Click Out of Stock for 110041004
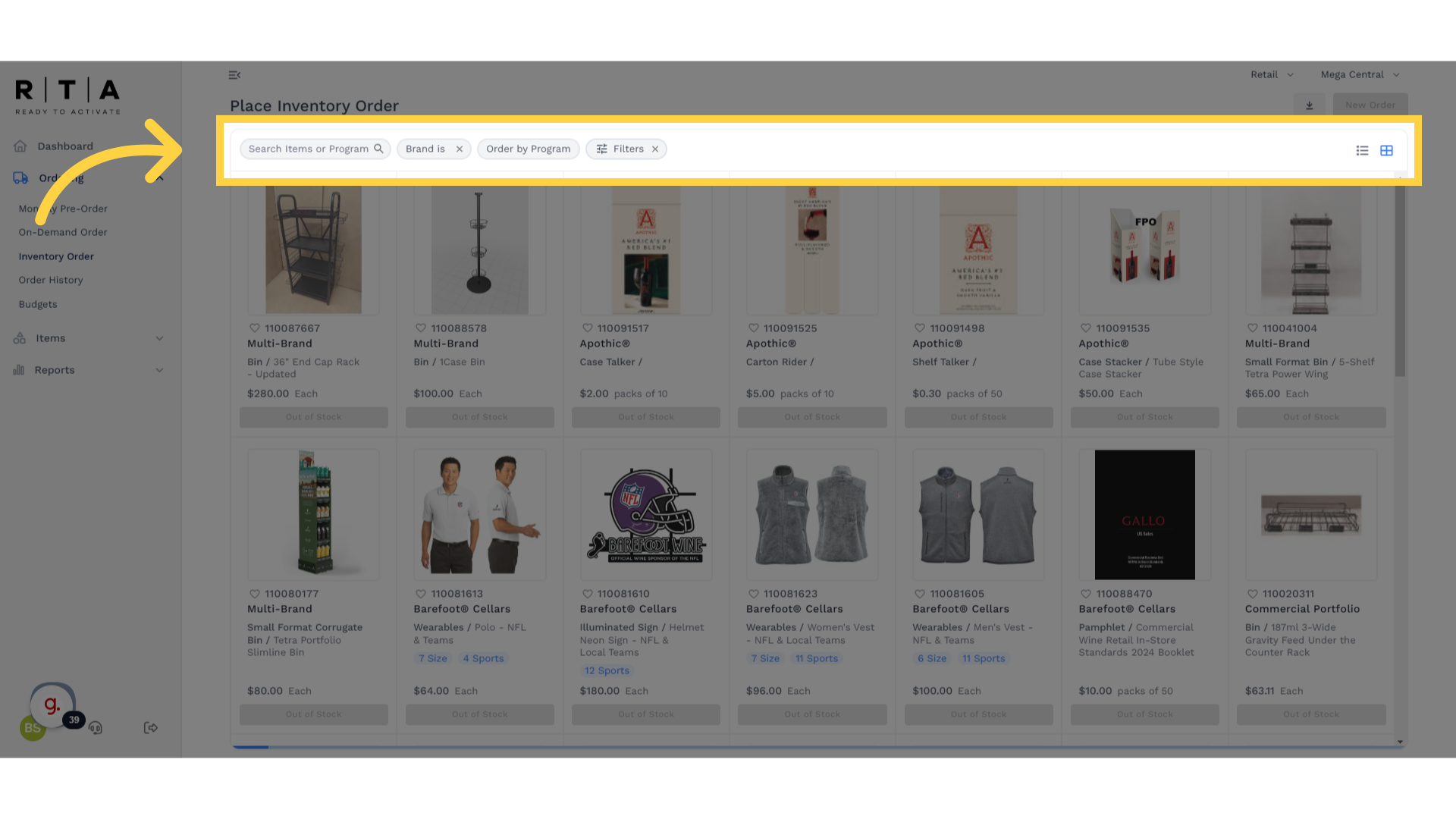The image size is (1456, 819). [1311, 417]
